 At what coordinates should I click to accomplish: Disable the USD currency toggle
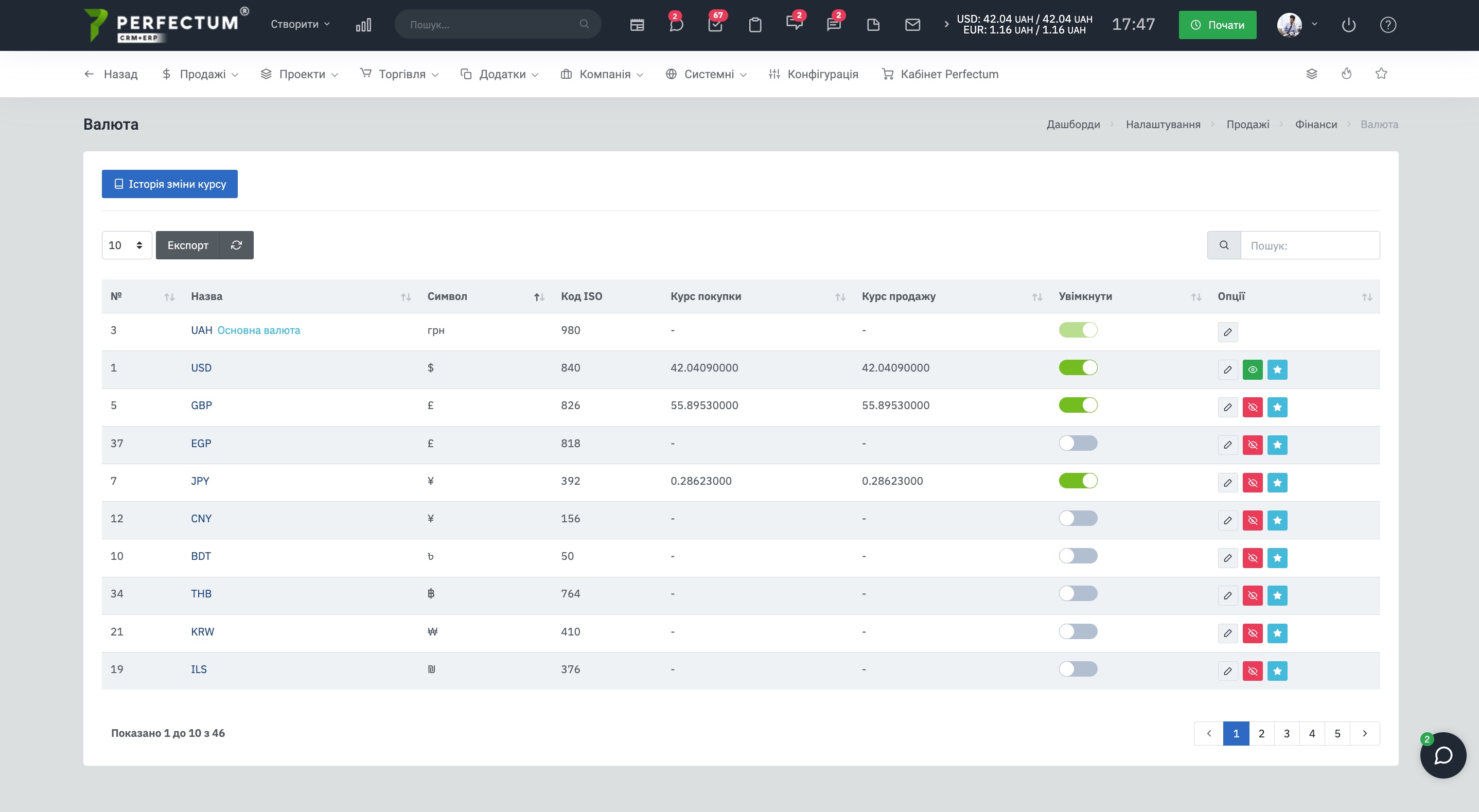pos(1078,367)
